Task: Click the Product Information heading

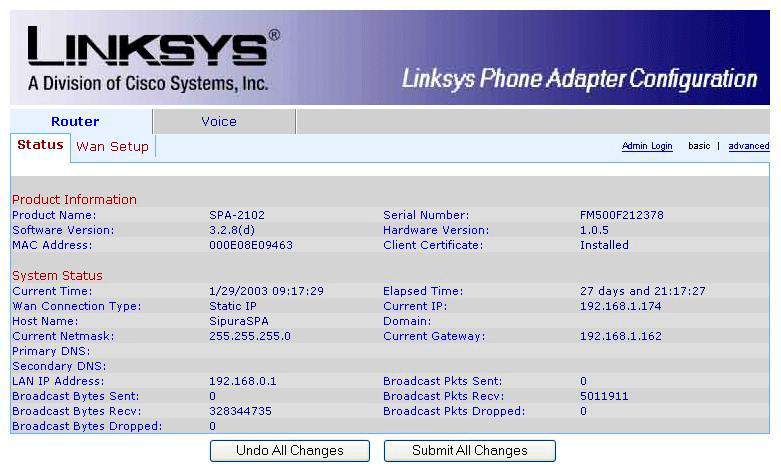Action: point(74,200)
